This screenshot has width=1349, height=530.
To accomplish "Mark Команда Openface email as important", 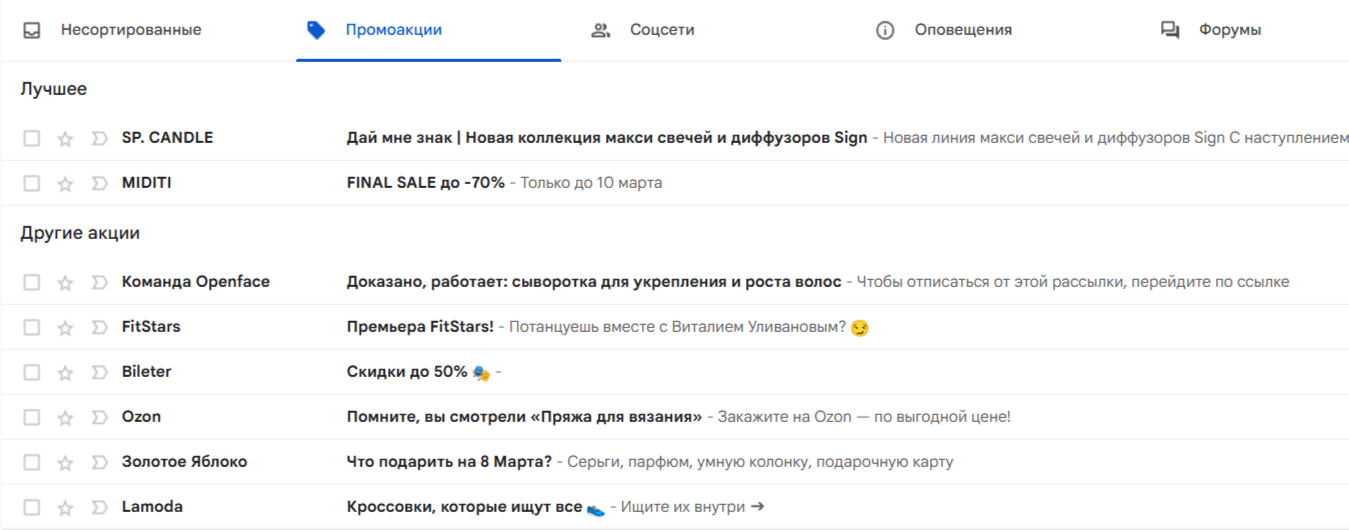I will pyautogui.click(x=98, y=283).
